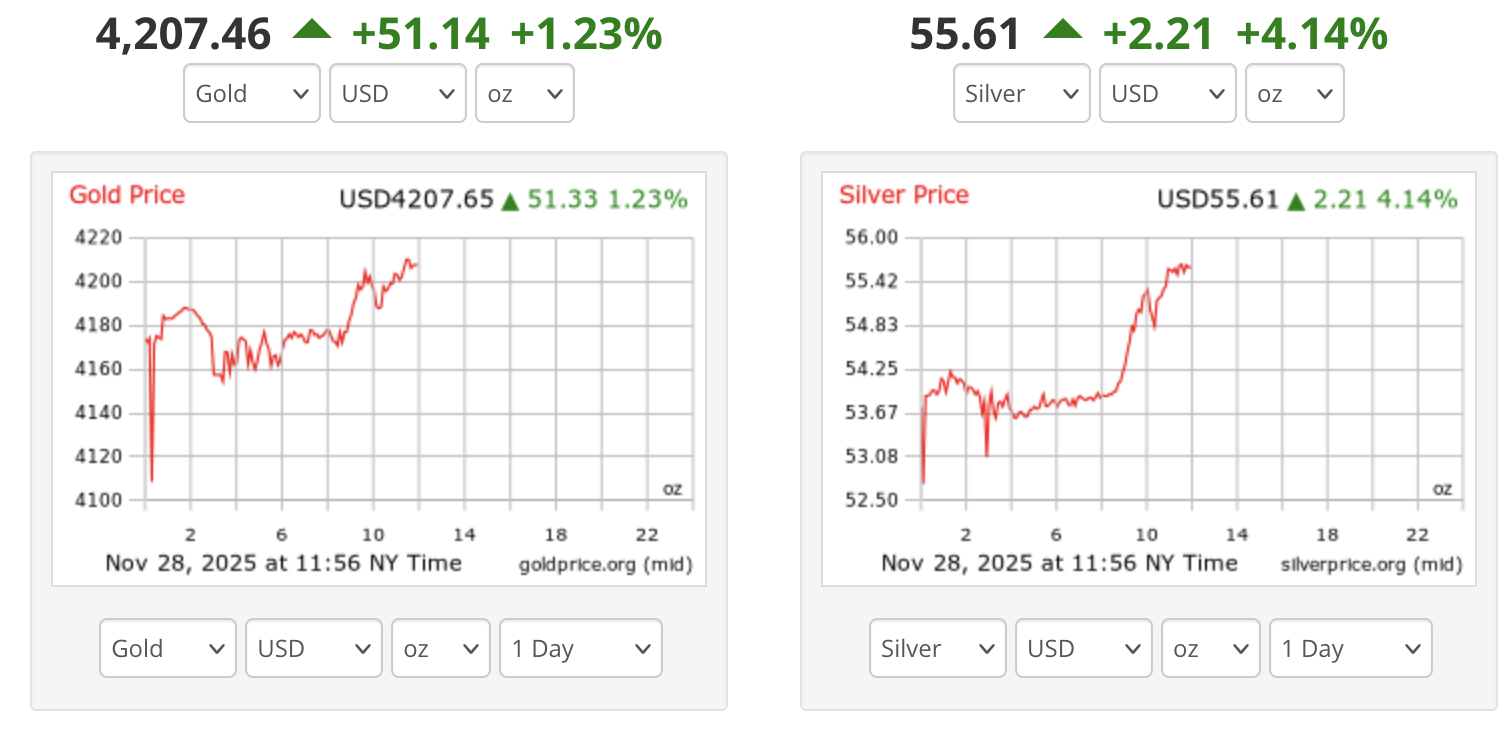Viewport: 1510px width, 730px height.
Task: Click the silverprice.org (mid) chart credit
Action: coord(1371,566)
